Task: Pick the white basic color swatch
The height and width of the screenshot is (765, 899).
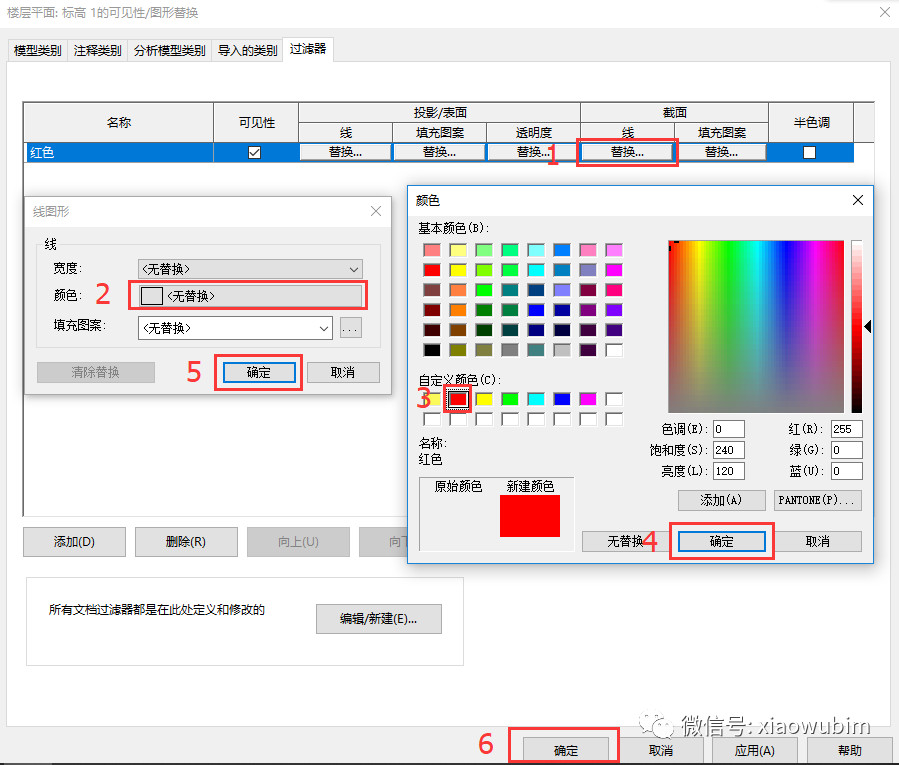Action: [x=614, y=350]
